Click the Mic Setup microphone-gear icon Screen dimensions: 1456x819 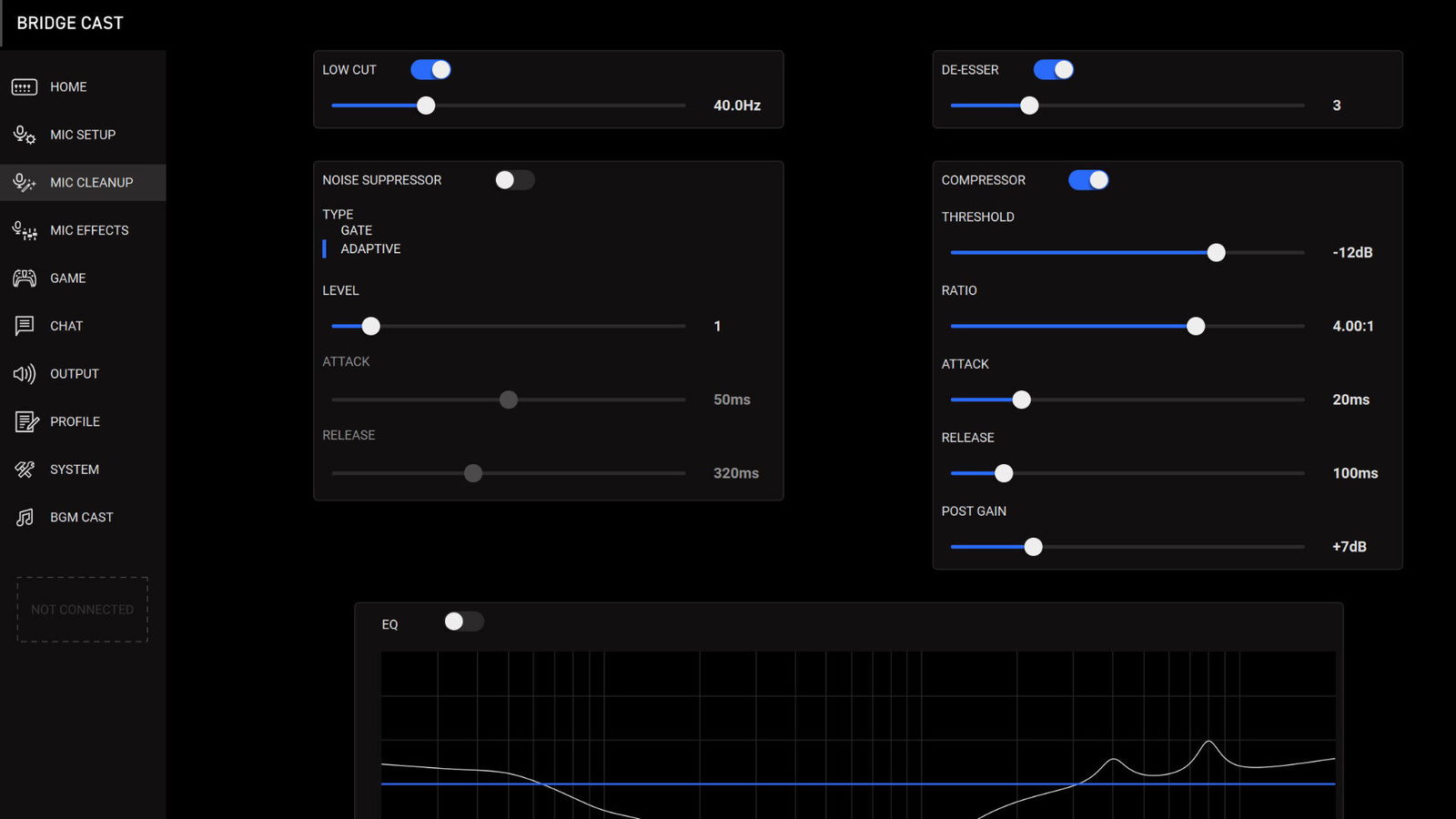[24, 136]
